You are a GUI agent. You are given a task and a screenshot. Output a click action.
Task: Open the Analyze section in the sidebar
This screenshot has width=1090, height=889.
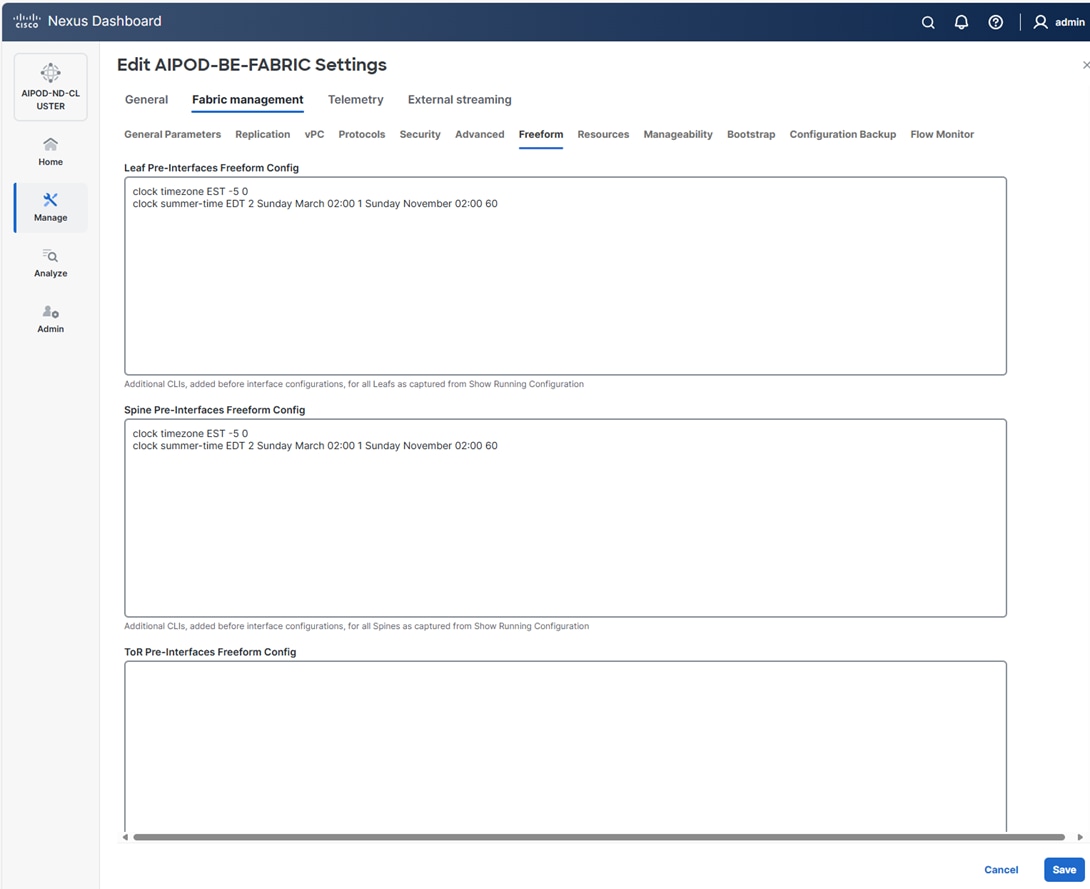[50, 264]
